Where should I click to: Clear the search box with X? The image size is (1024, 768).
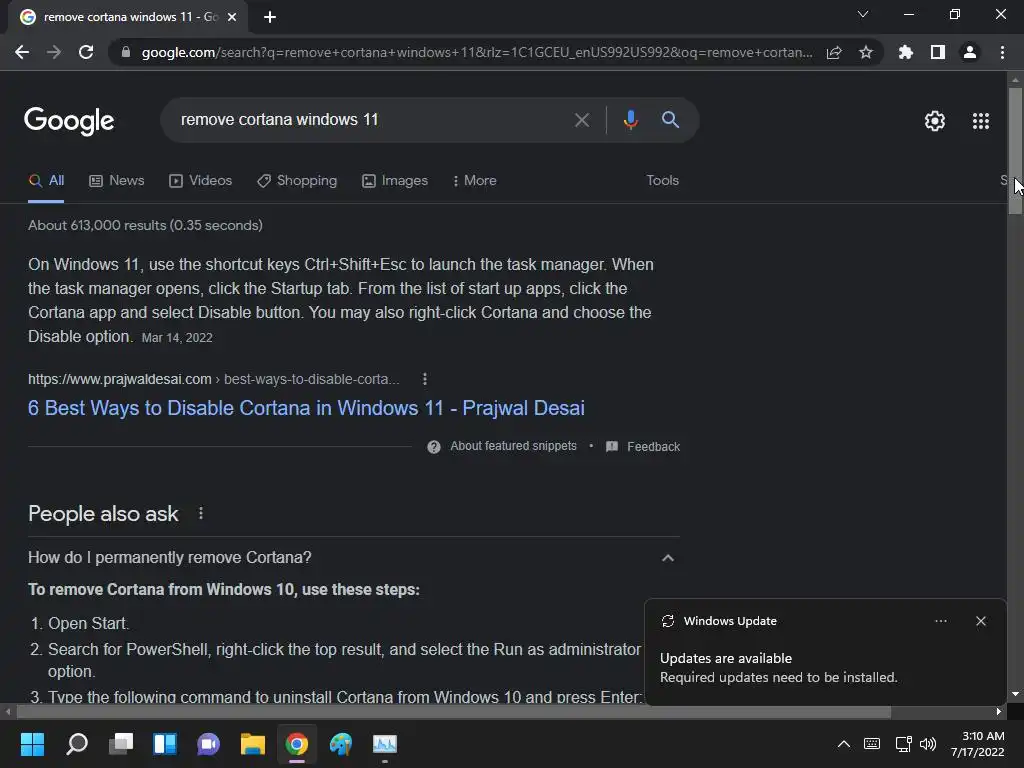(581, 120)
